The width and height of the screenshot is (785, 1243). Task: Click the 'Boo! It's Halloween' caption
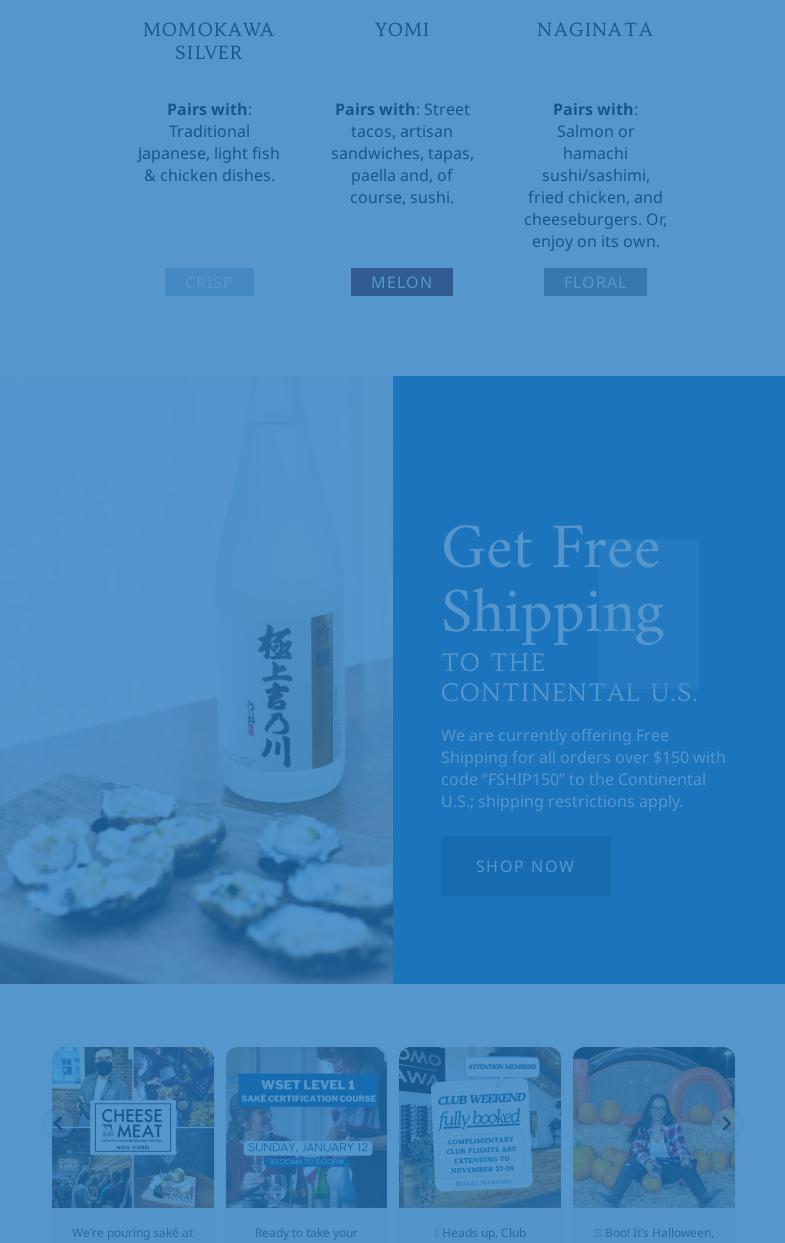[654, 1233]
